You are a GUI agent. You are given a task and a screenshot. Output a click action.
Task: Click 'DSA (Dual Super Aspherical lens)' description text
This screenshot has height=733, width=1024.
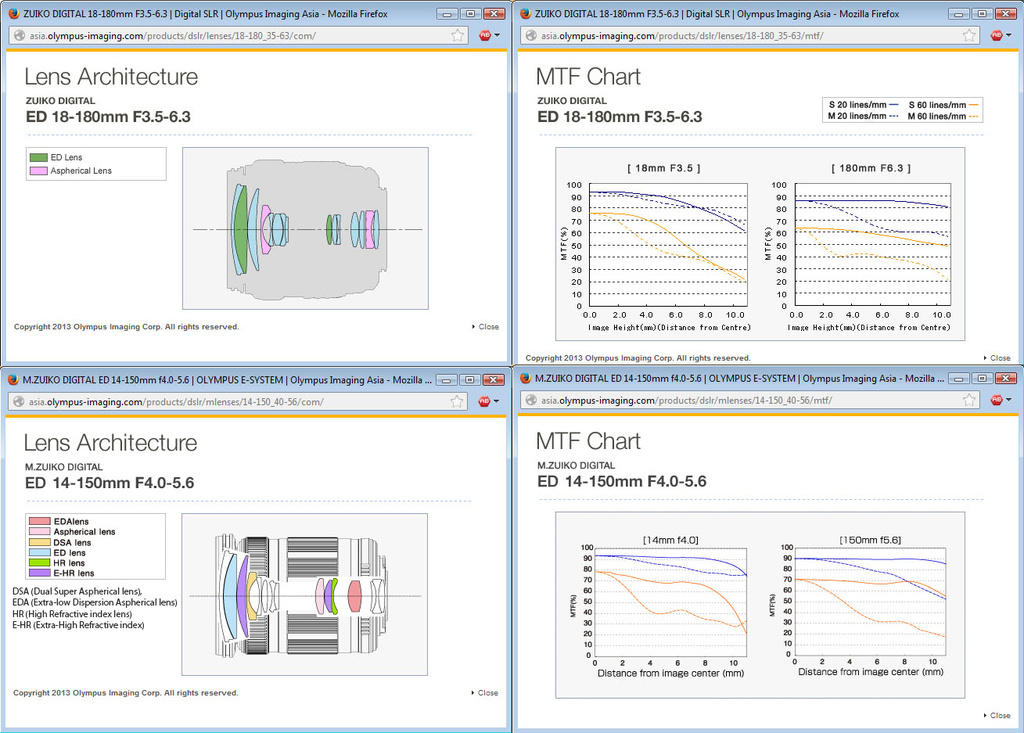(x=77, y=591)
